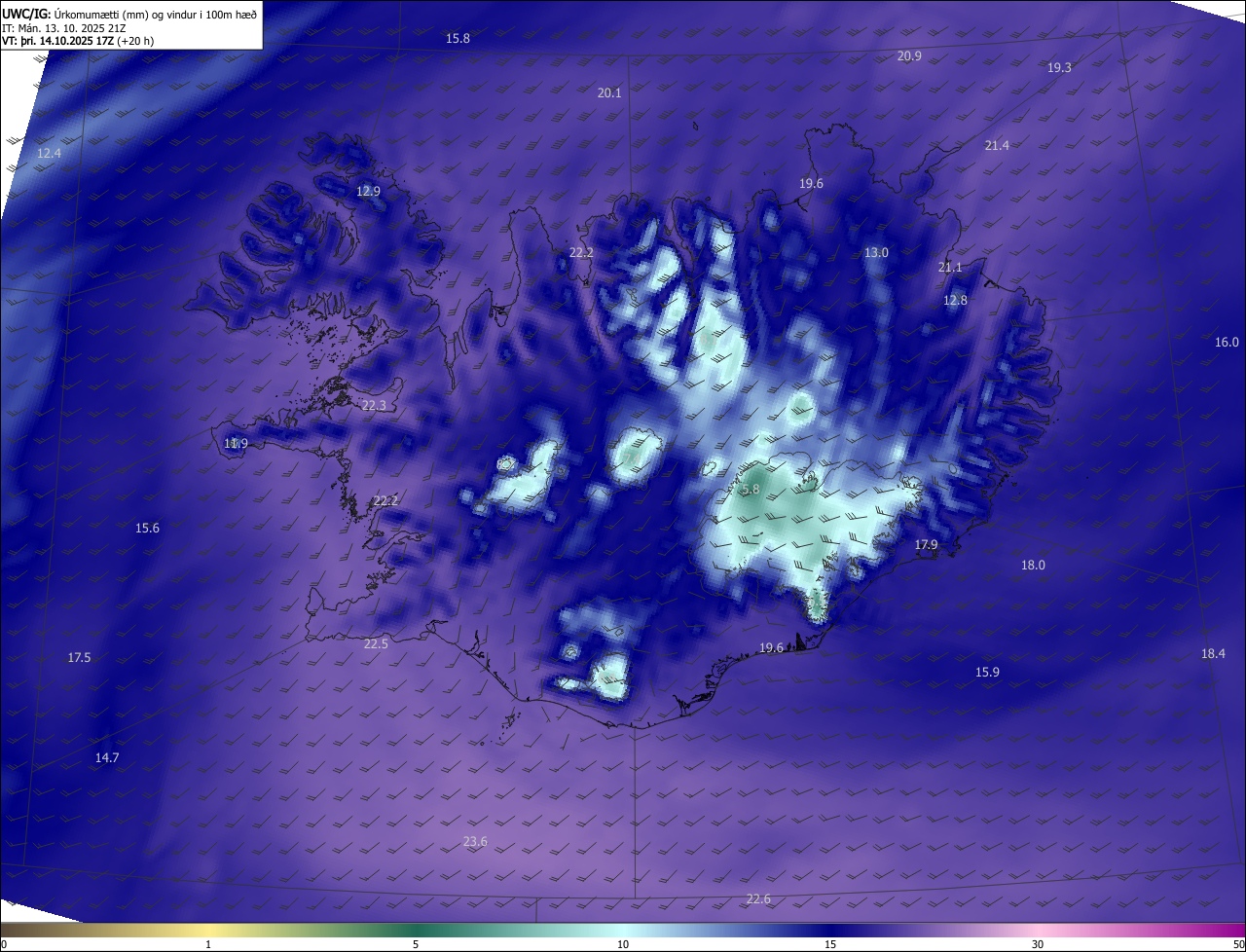Click the valid time line 'VT: þri. 14.10.2025 17Z'

(x=59, y=41)
